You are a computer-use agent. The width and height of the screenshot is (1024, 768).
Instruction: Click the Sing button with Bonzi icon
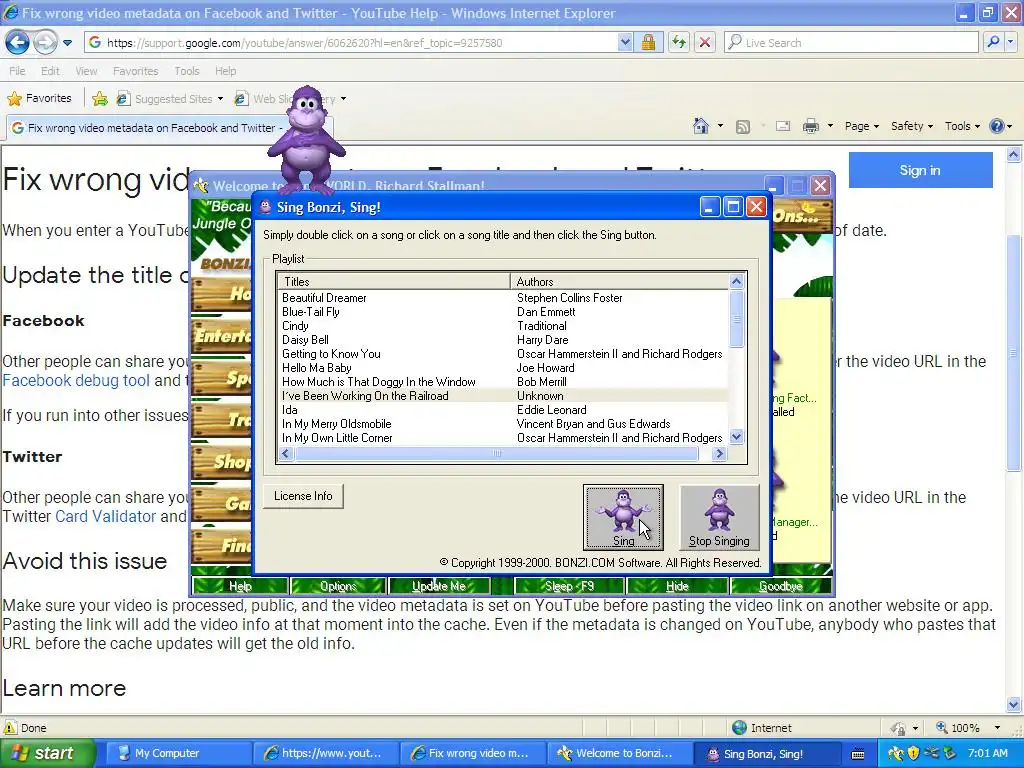coord(623,517)
